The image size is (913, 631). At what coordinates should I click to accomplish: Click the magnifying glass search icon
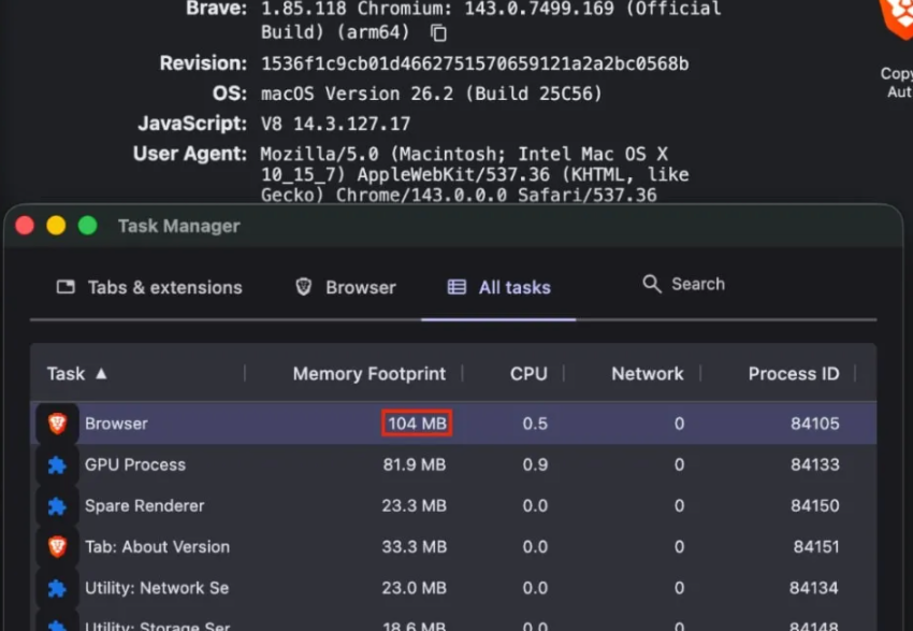click(x=652, y=284)
